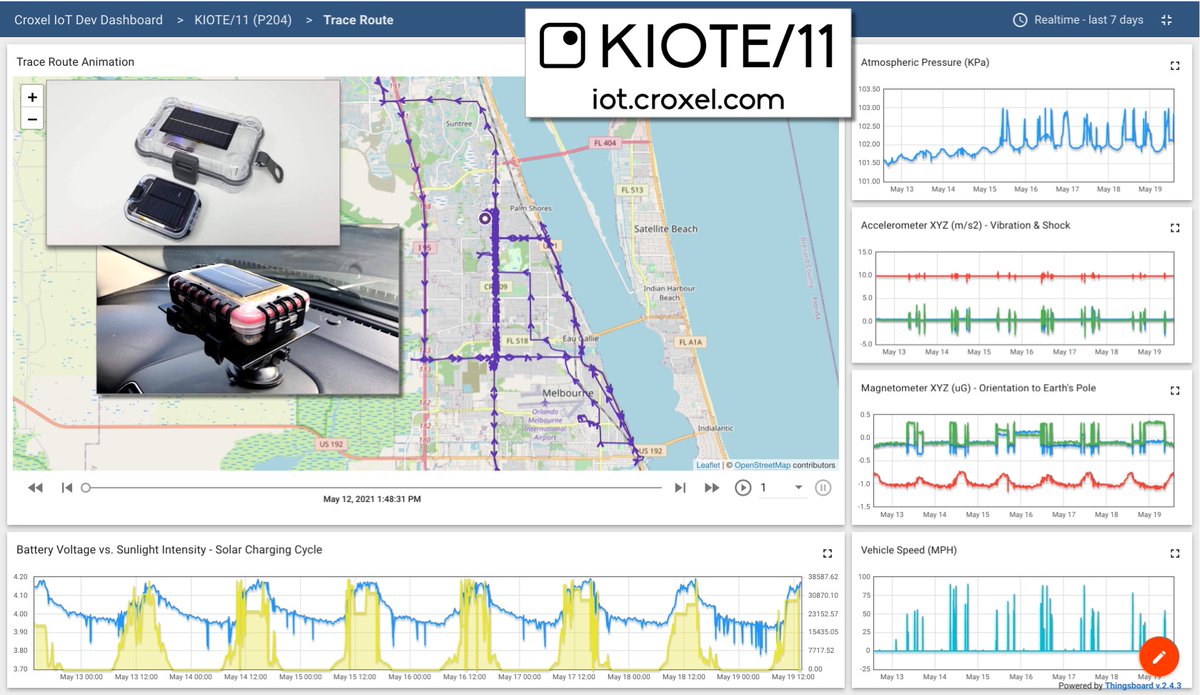Viewport: 1200px width, 695px height.
Task: Play the trace route animation
Action: coord(743,488)
